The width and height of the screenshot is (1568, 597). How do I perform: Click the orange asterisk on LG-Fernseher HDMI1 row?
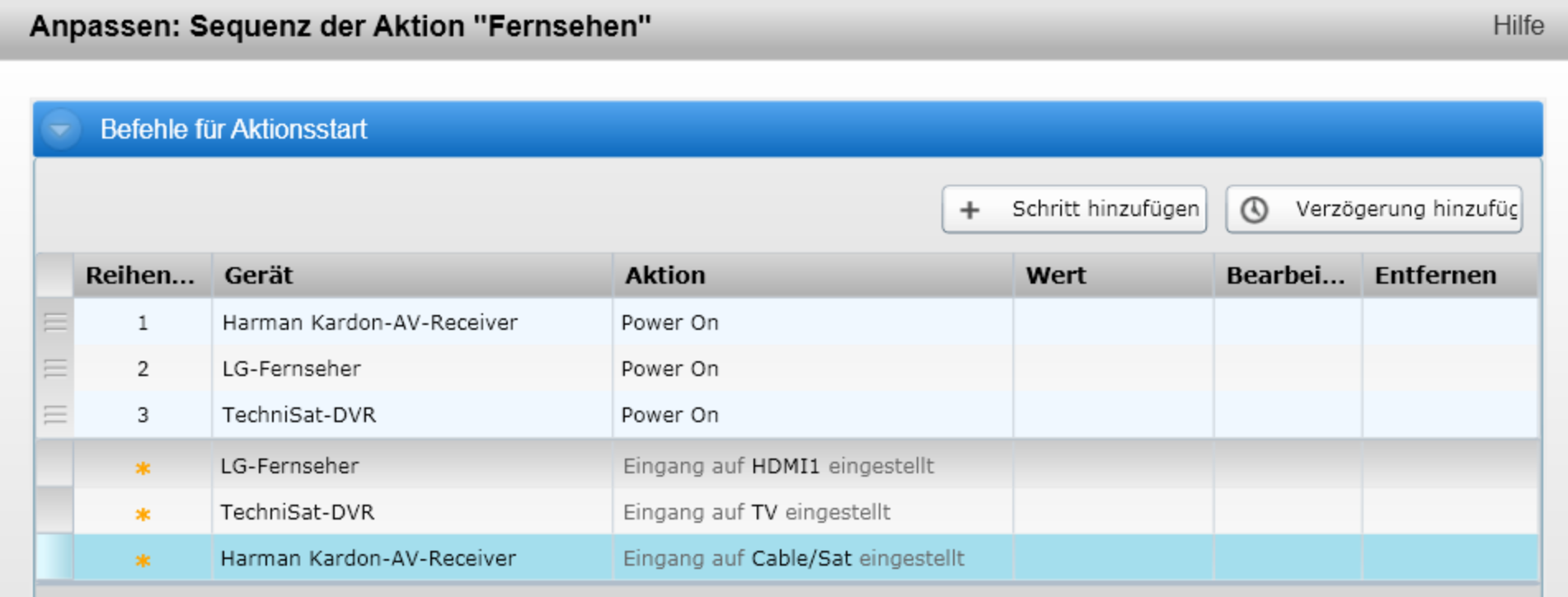pyautogui.click(x=143, y=468)
